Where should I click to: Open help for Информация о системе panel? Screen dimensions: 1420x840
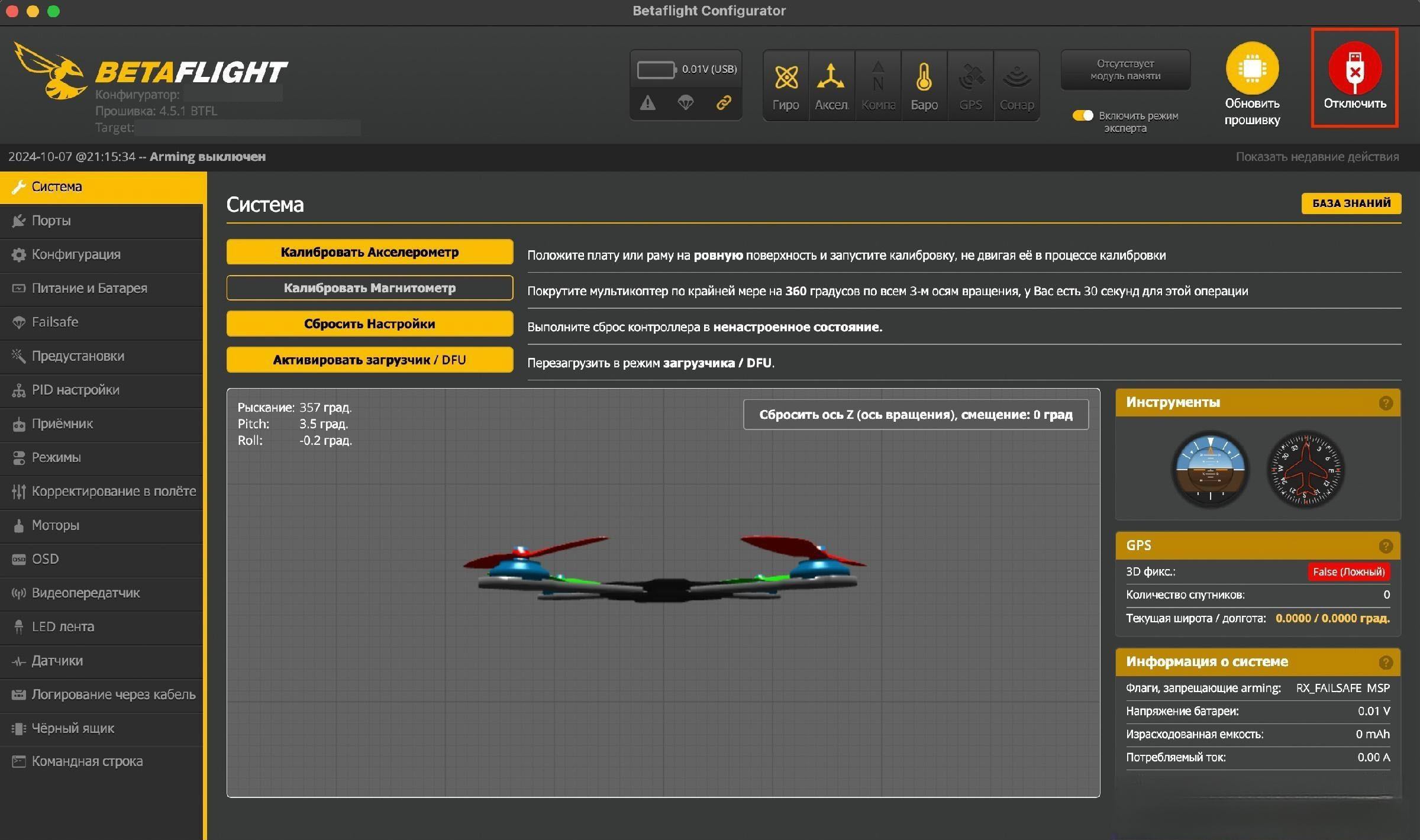tap(1385, 662)
